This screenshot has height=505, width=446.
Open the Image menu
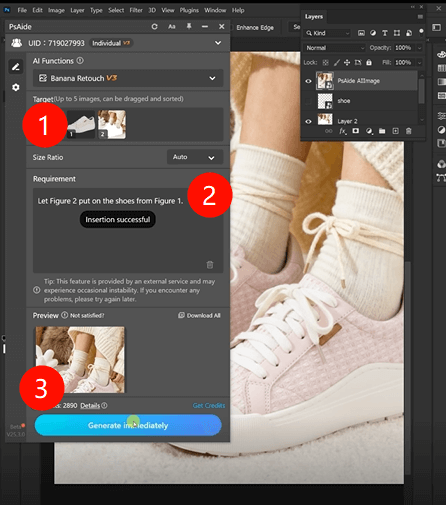tap(56, 10)
